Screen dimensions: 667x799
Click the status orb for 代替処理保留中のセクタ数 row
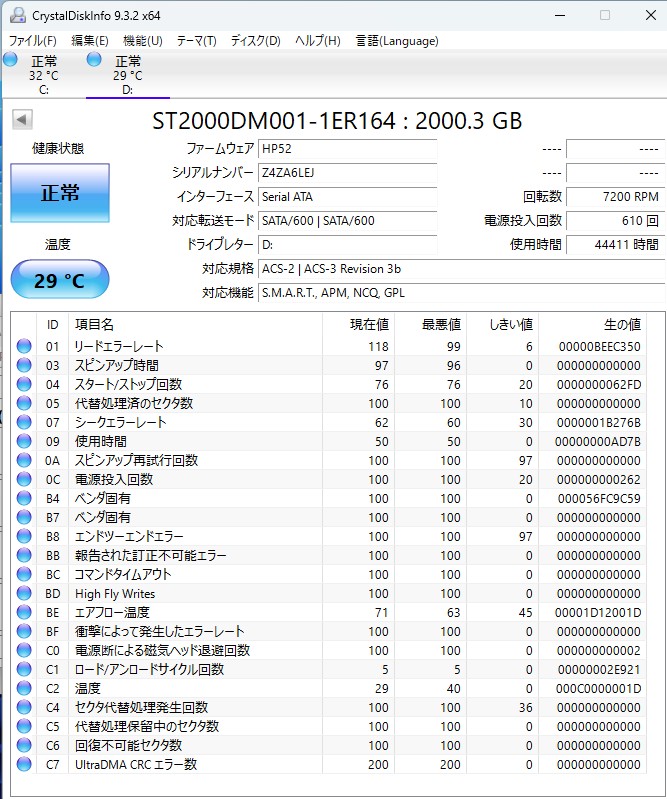(x=24, y=727)
